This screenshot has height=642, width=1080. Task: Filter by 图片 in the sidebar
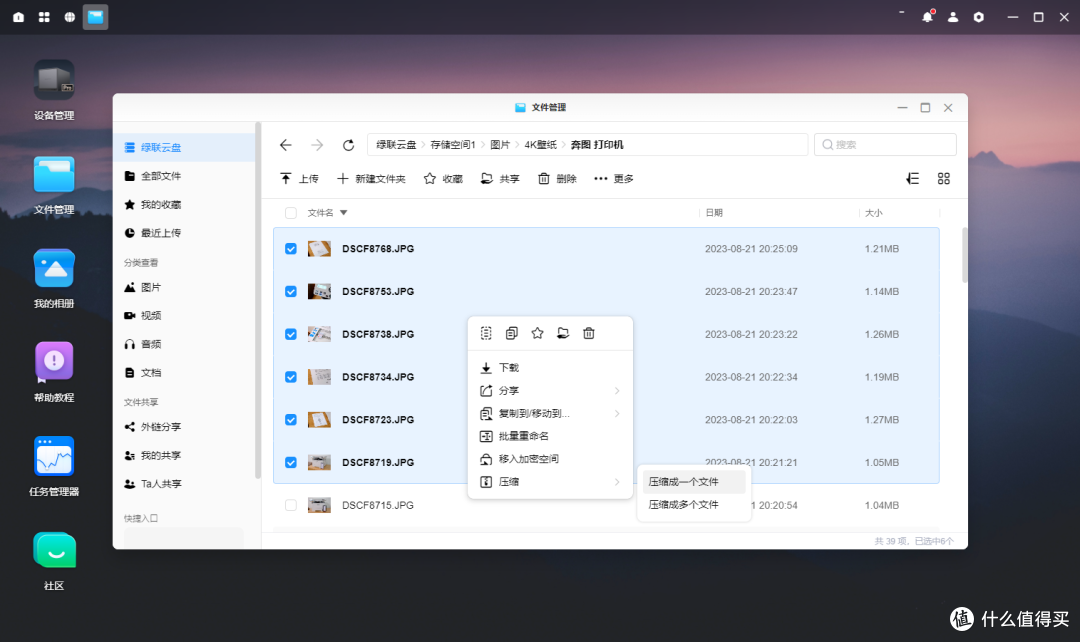coord(184,287)
